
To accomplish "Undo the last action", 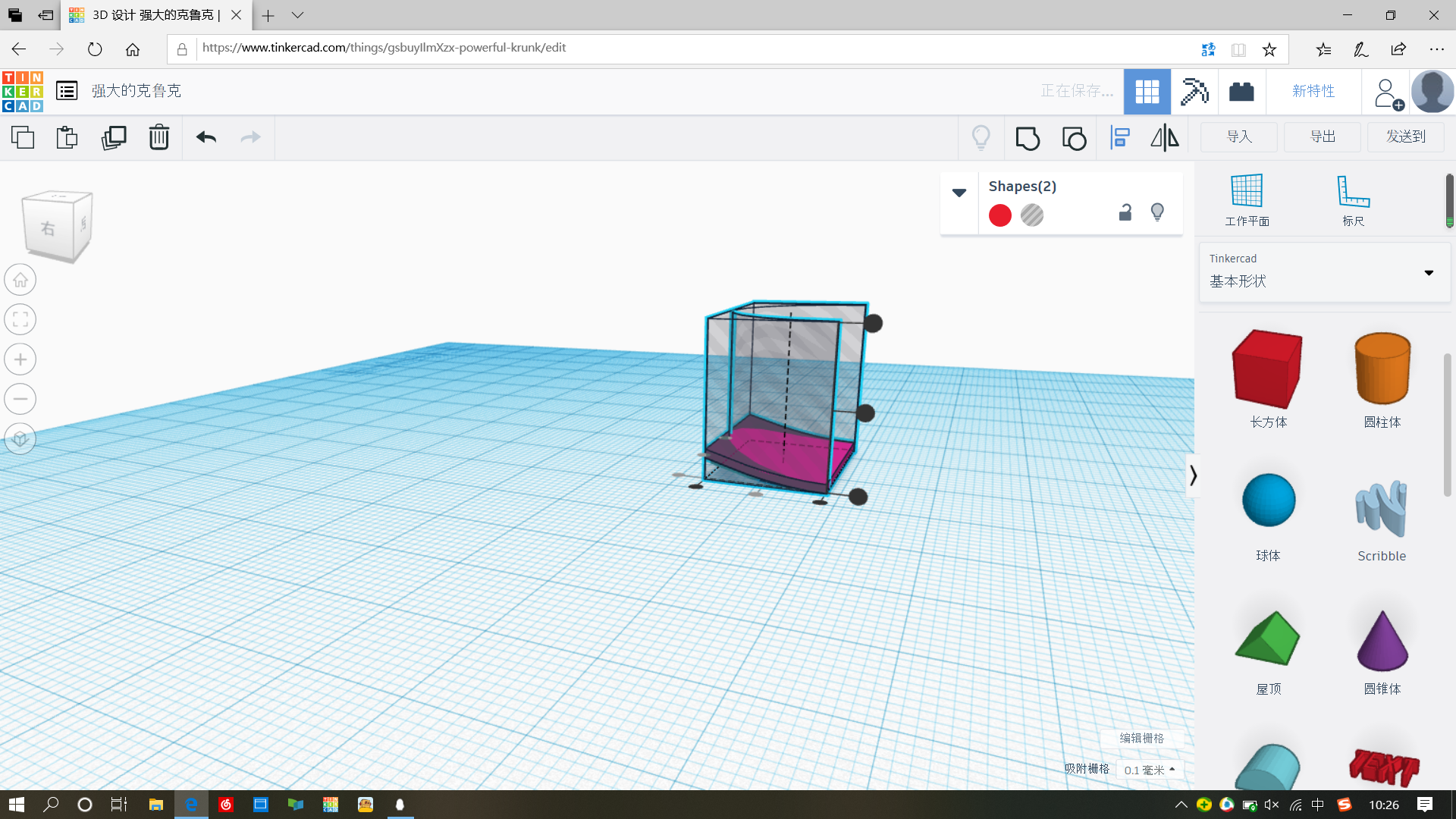I will tap(206, 137).
